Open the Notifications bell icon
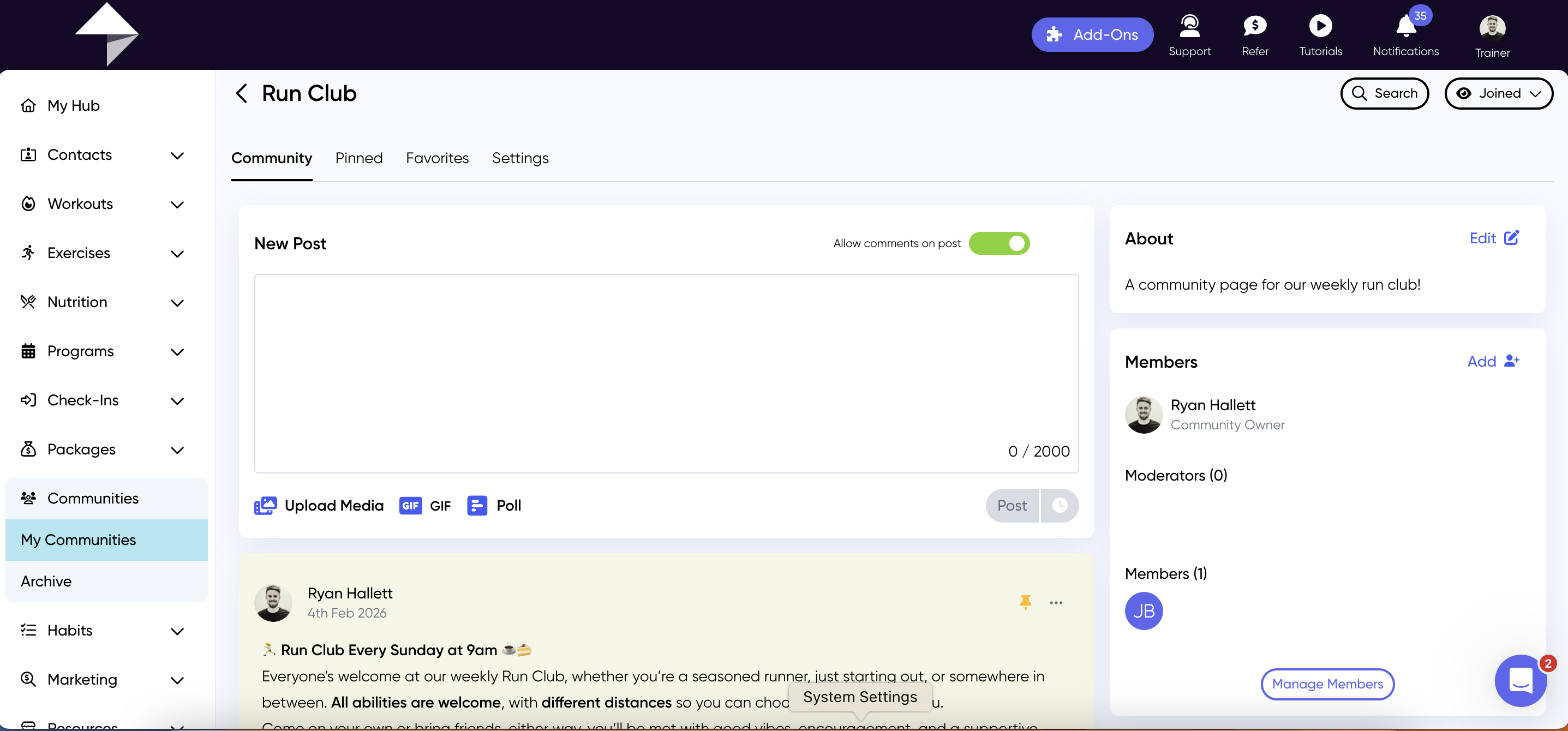The height and width of the screenshot is (731, 1568). (x=1405, y=26)
